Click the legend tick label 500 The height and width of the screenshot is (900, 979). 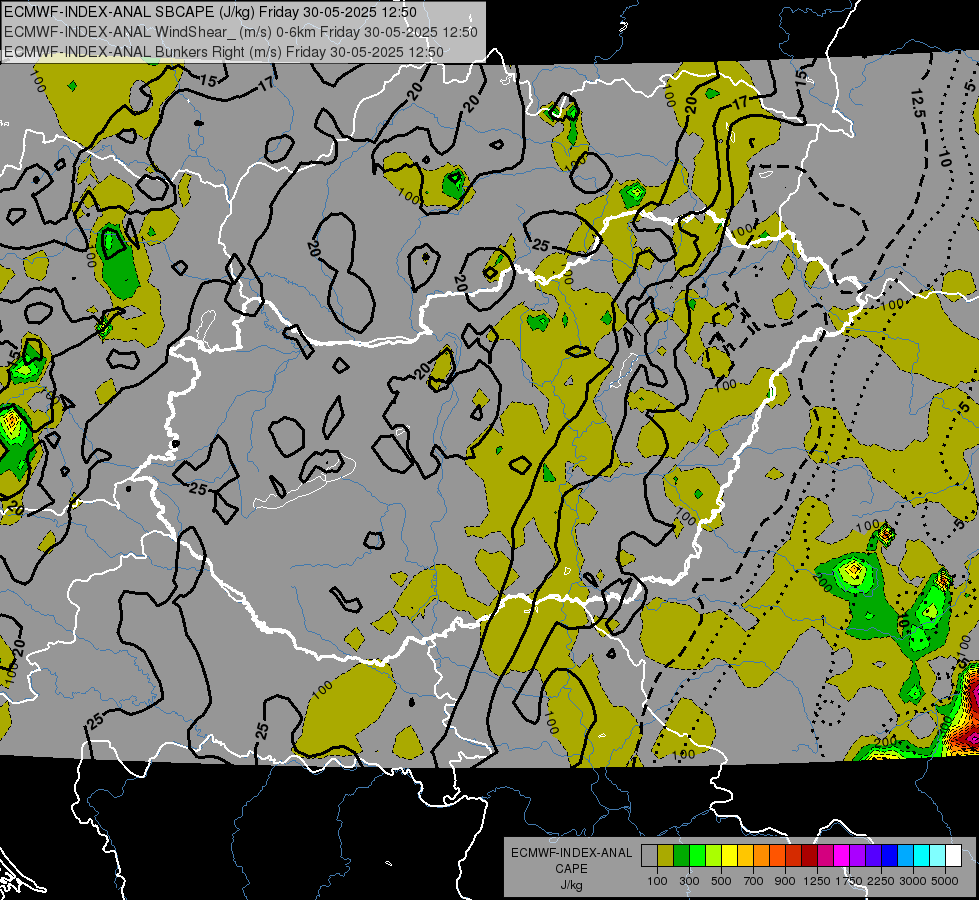pyautogui.click(x=721, y=881)
